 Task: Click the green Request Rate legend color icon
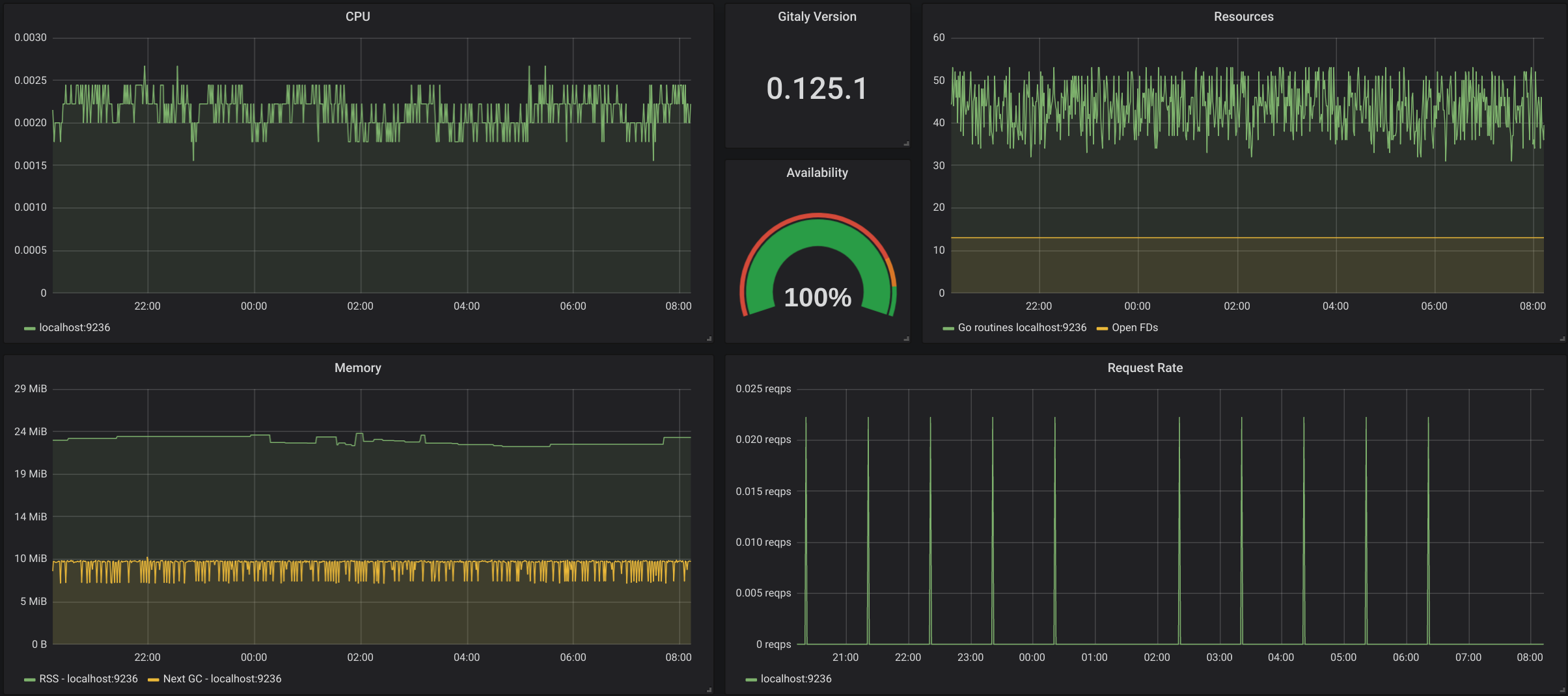click(751, 680)
